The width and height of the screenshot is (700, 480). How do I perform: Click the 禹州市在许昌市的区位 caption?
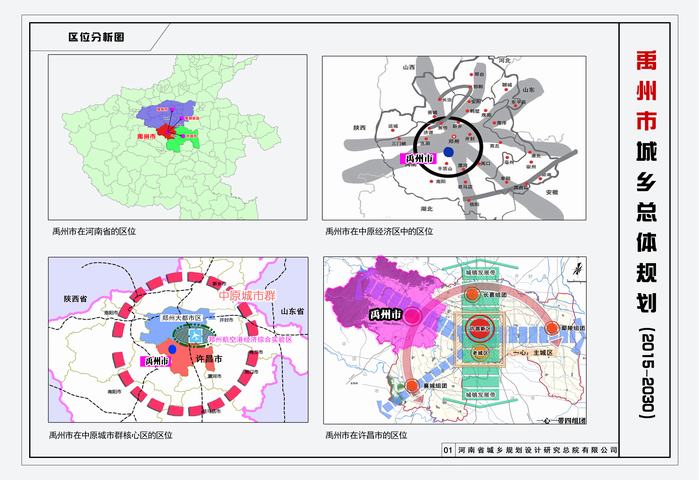366,435
